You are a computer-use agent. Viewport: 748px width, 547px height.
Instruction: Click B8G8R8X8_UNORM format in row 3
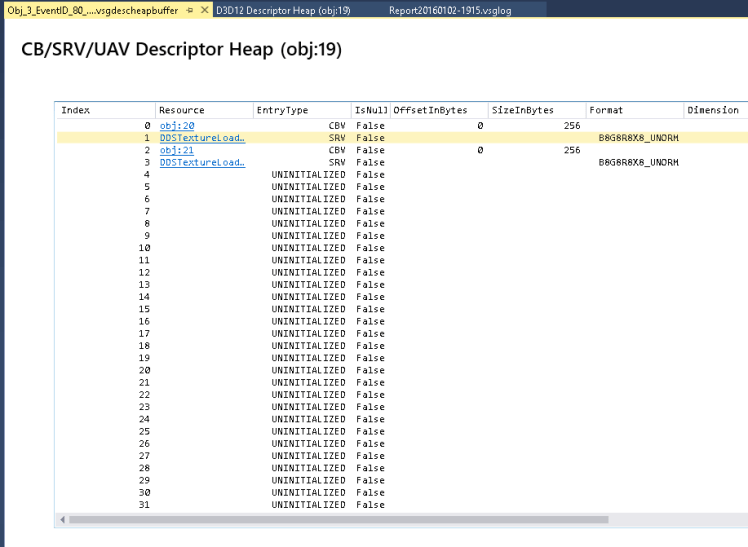(638, 163)
